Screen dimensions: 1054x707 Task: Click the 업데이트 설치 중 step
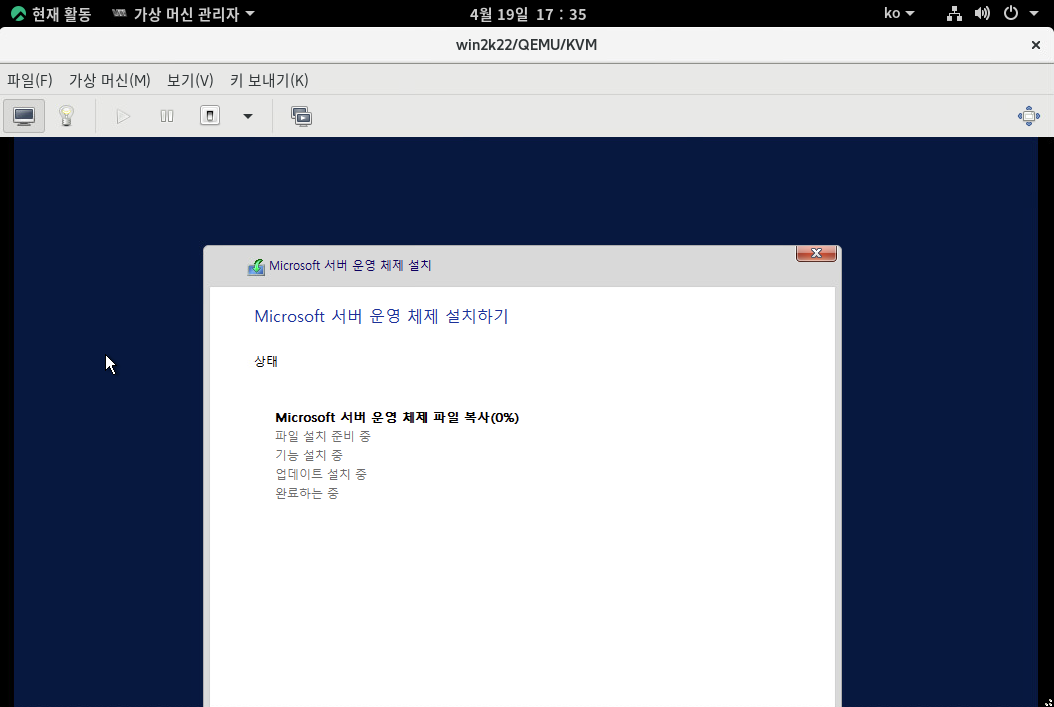pos(321,474)
